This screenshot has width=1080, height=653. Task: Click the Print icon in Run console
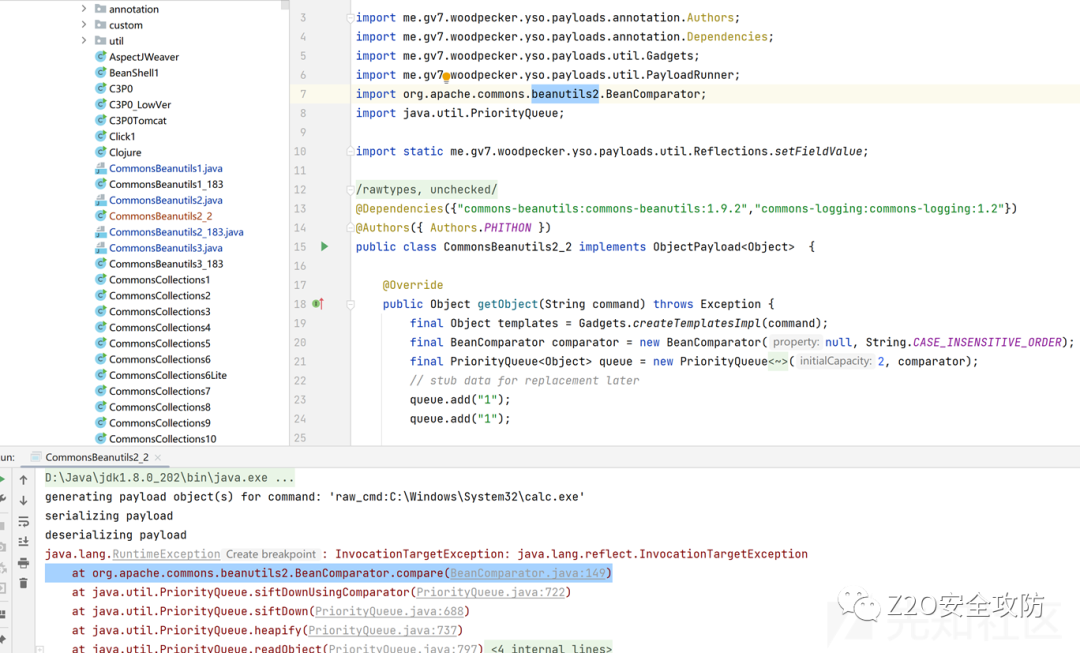coord(23,563)
